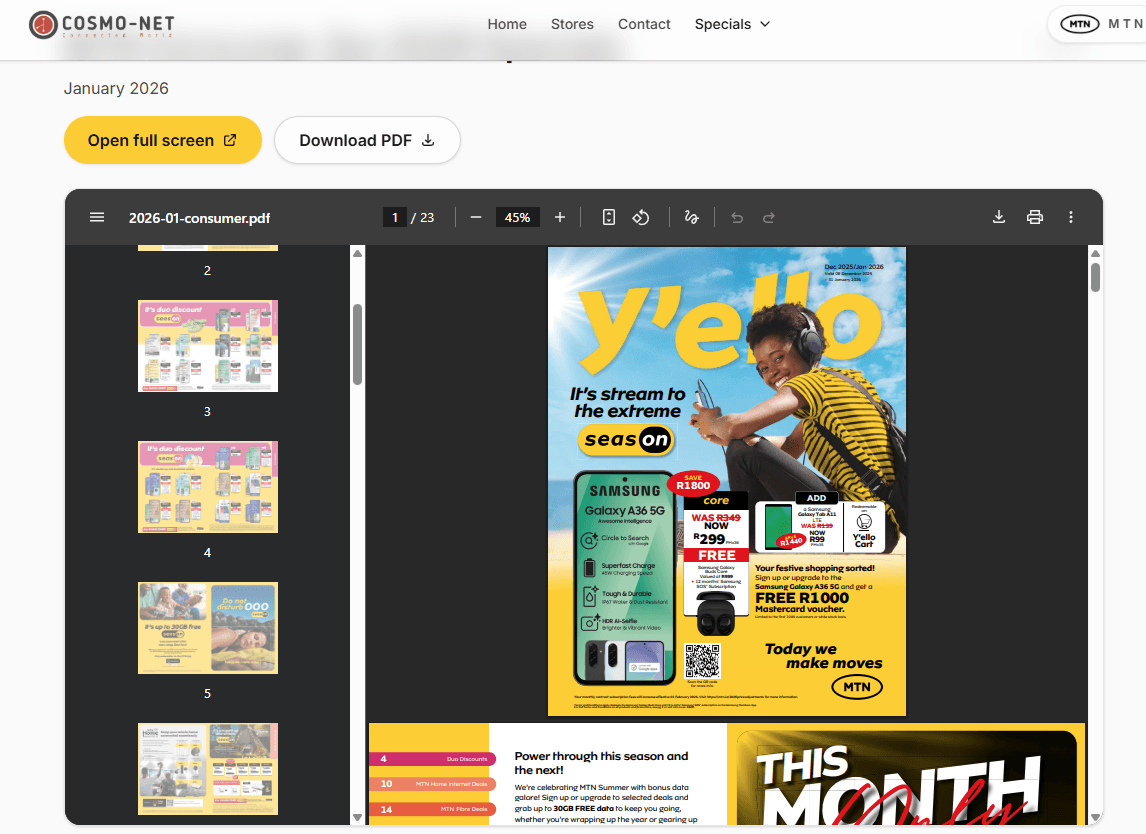
Task: Expand the Specials dropdown menu
Action: point(732,24)
